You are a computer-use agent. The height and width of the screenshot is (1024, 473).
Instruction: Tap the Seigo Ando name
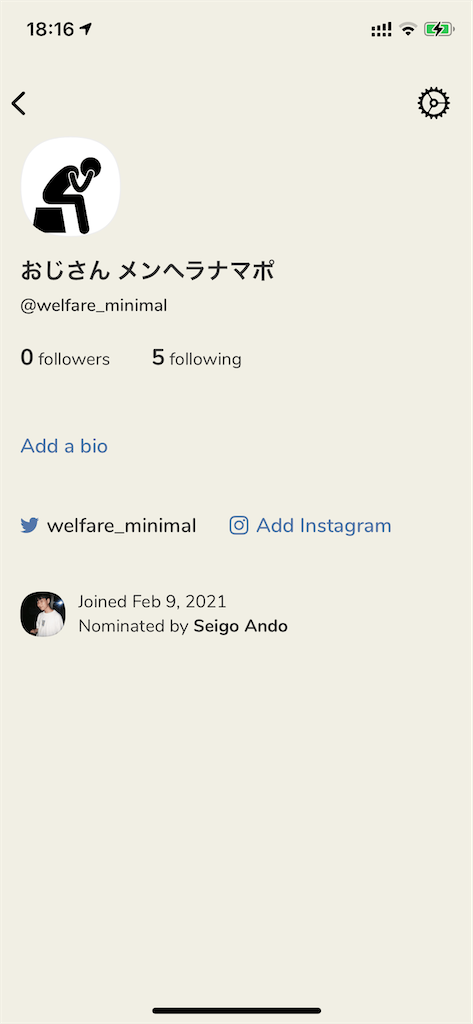pos(240,626)
